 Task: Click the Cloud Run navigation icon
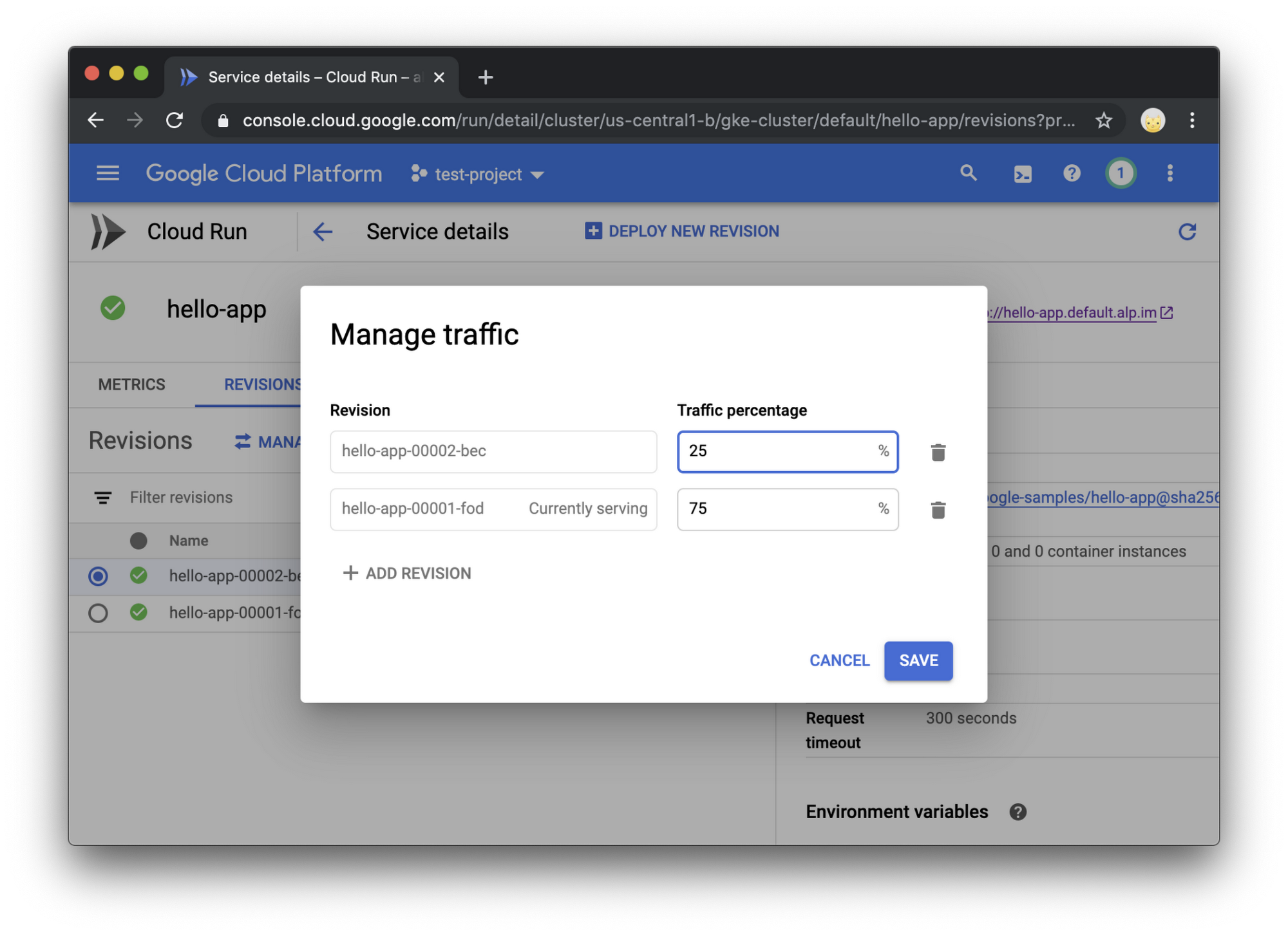(x=108, y=231)
